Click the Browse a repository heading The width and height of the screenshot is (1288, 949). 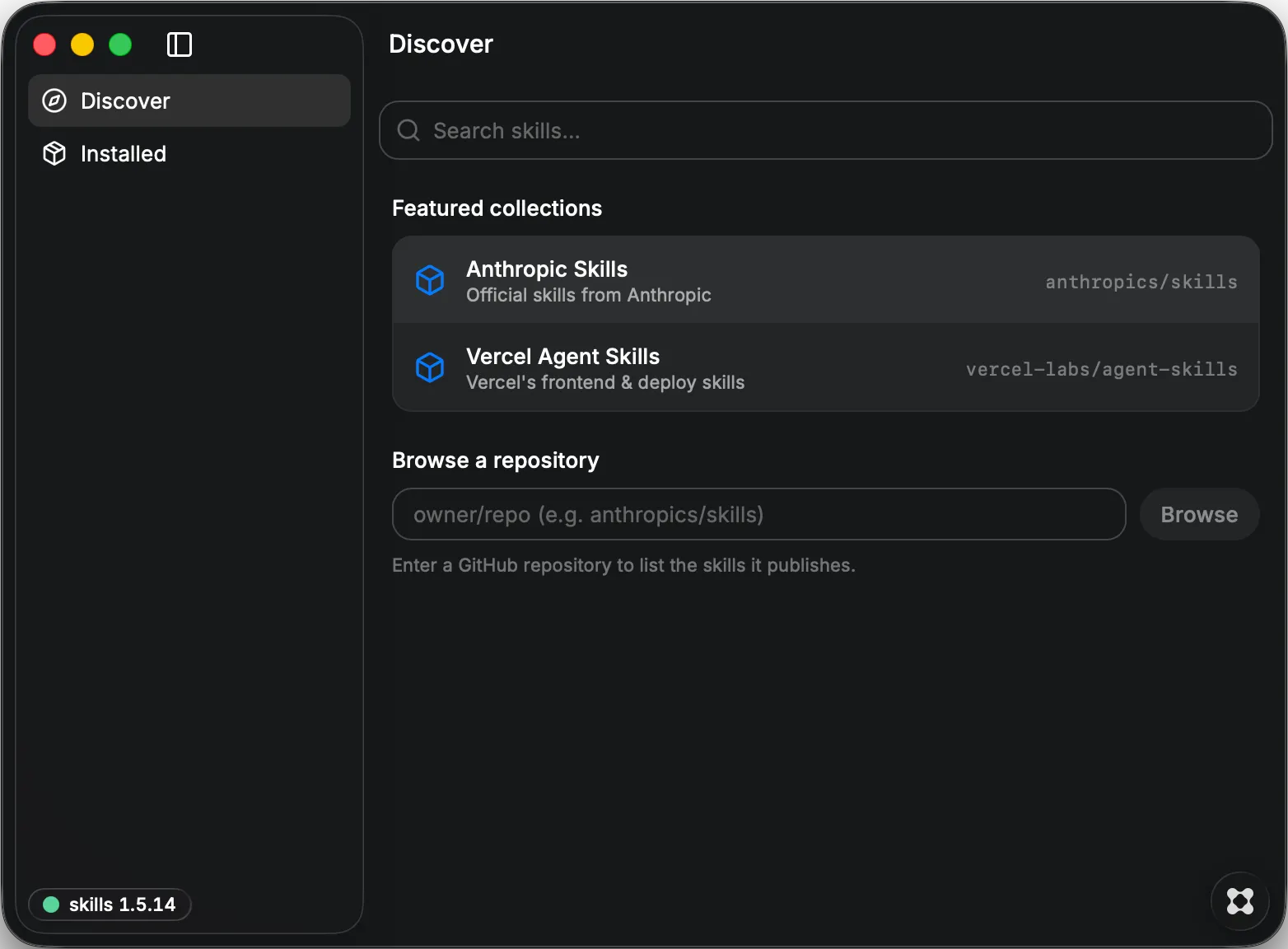[496, 460]
